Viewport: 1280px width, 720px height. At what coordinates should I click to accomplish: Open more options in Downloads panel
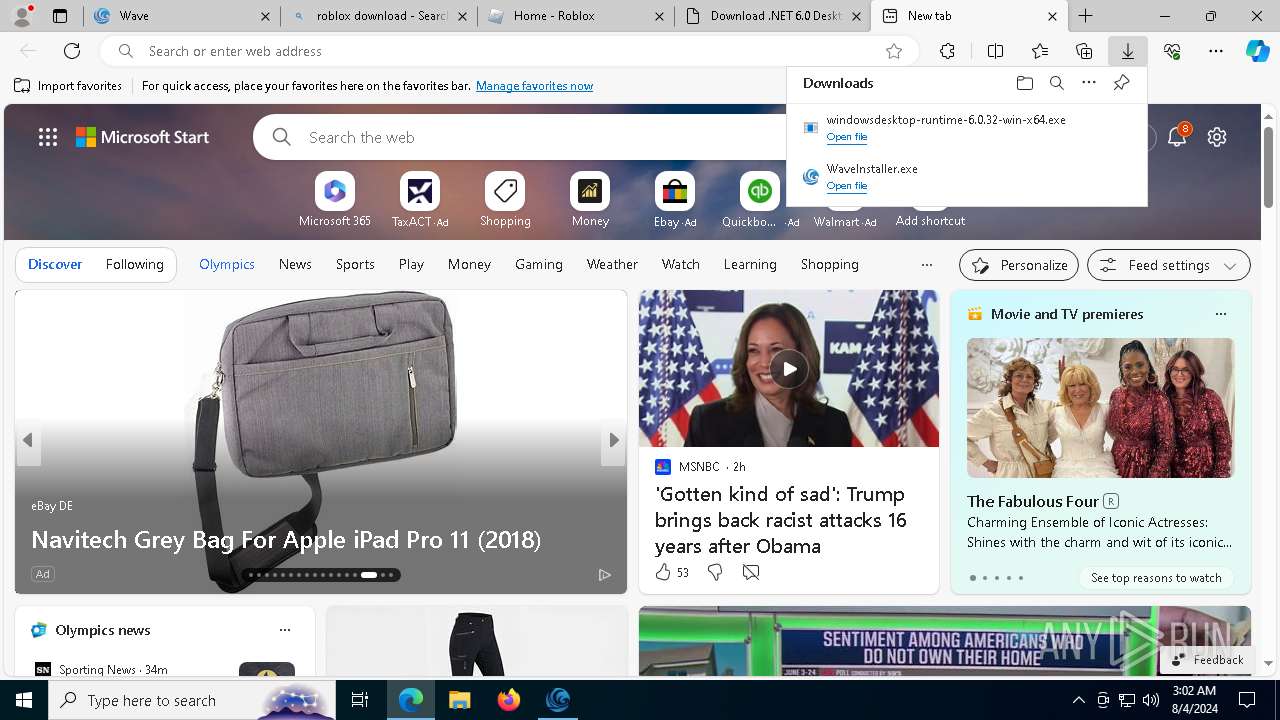pos(1089,83)
